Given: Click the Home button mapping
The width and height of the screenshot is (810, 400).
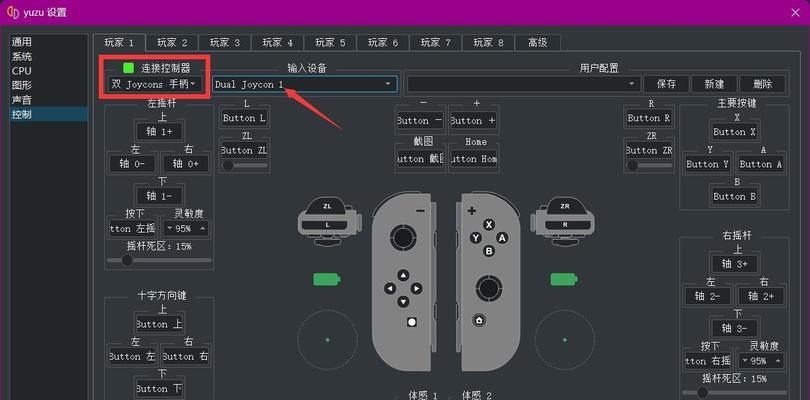Looking at the screenshot, I should (x=474, y=159).
